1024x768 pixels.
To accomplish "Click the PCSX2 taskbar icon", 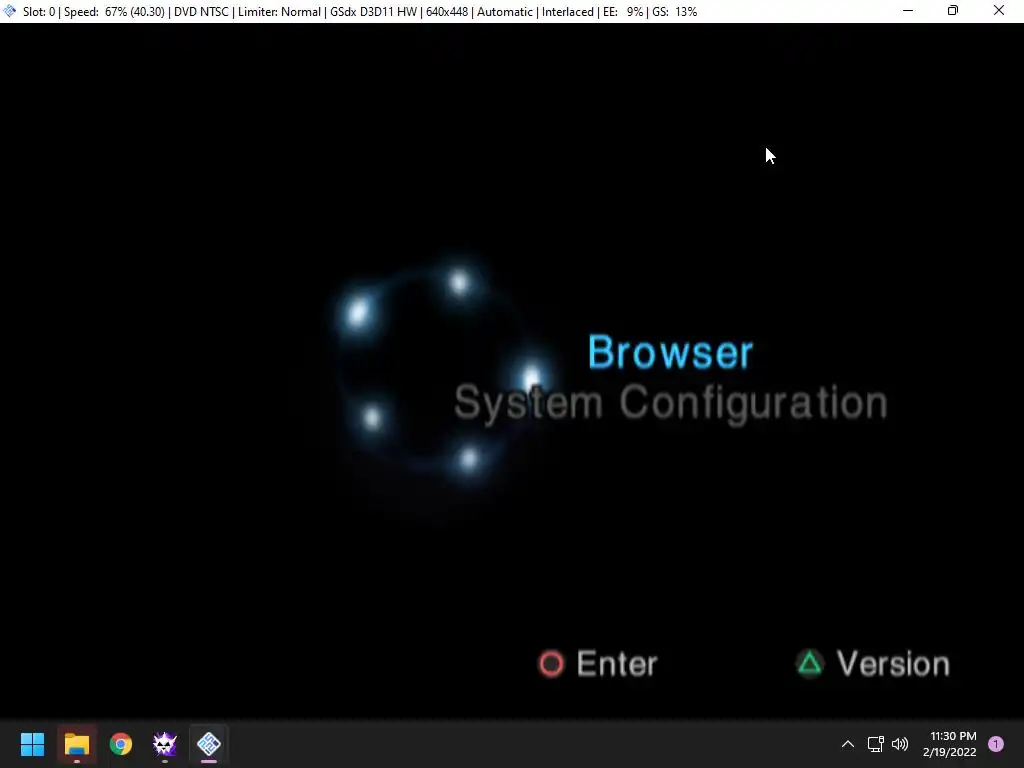I will point(209,744).
